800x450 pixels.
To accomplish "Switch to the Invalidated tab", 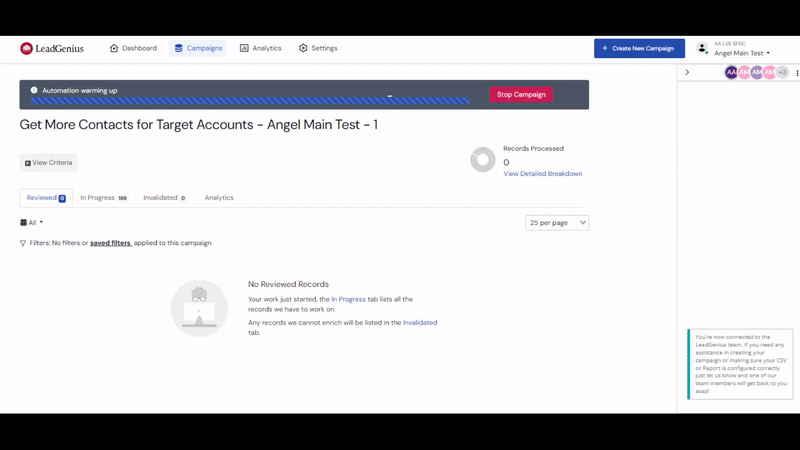I will click(164, 198).
